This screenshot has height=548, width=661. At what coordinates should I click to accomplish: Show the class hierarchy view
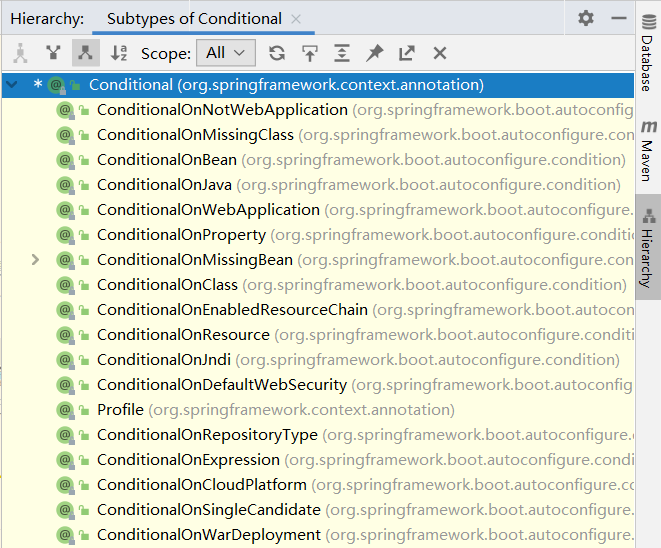click(20, 53)
